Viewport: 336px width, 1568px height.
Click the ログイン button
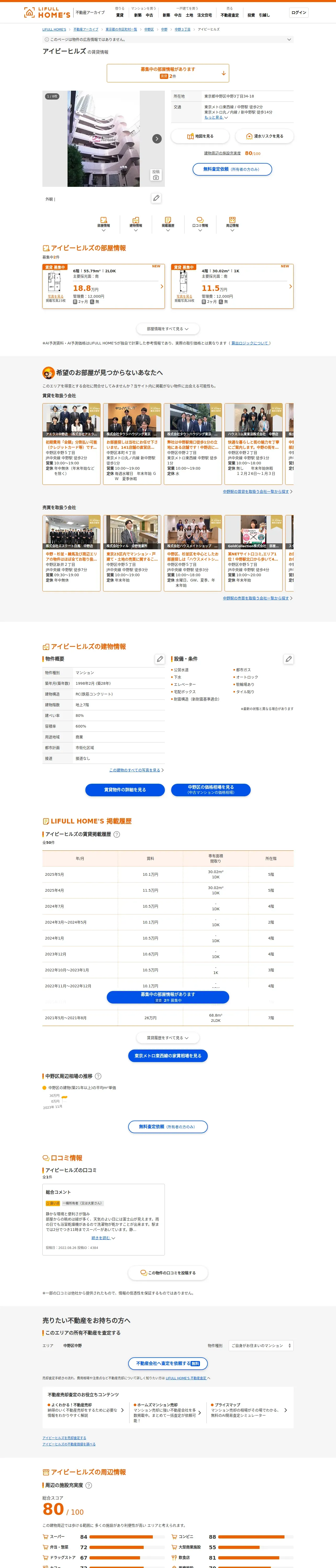pyautogui.click(x=299, y=12)
